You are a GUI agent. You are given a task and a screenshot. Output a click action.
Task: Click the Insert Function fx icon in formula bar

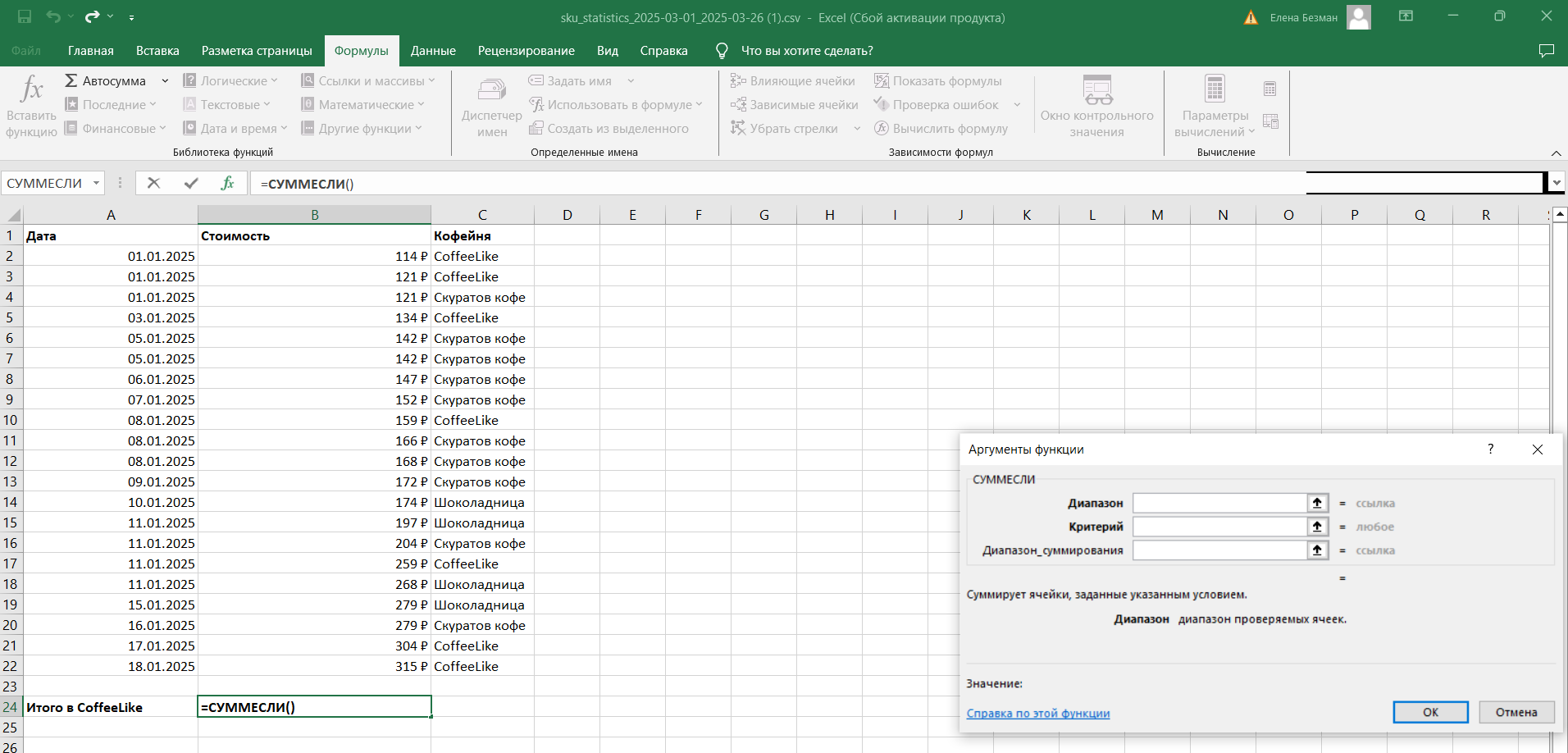coord(227,183)
